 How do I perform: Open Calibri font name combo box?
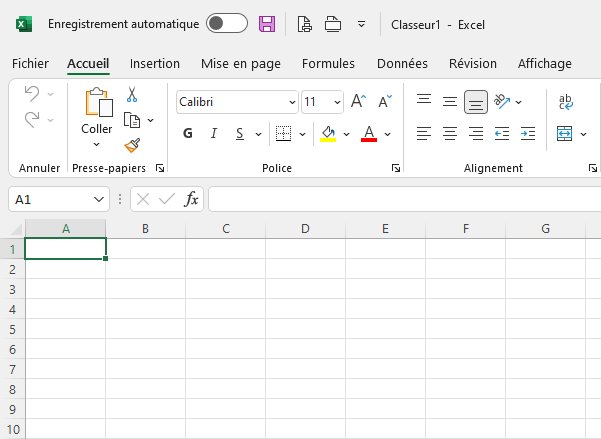pyautogui.click(x=237, y=102)
